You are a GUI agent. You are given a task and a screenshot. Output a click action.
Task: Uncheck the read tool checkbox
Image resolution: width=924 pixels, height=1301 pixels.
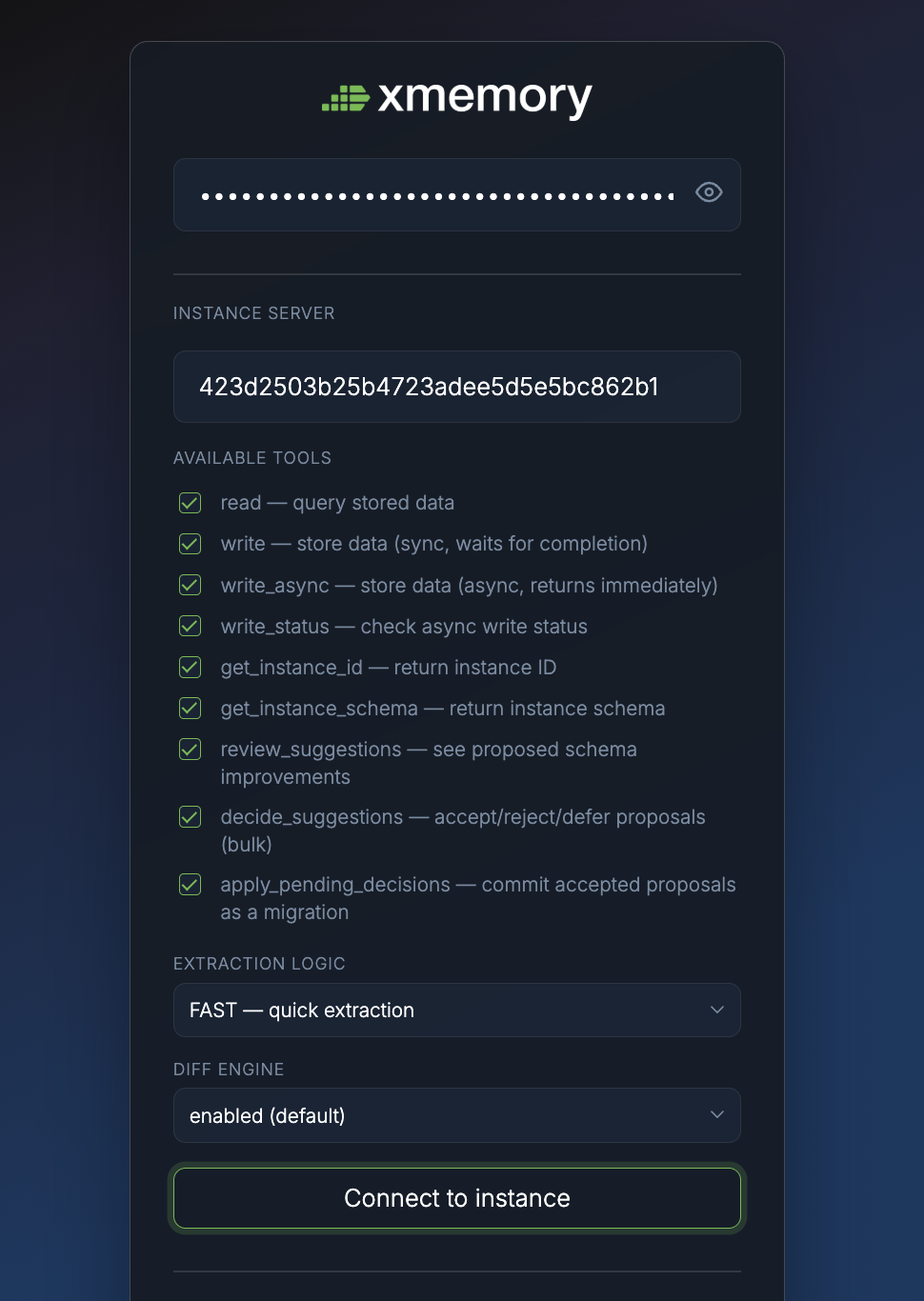pos(191,503)
